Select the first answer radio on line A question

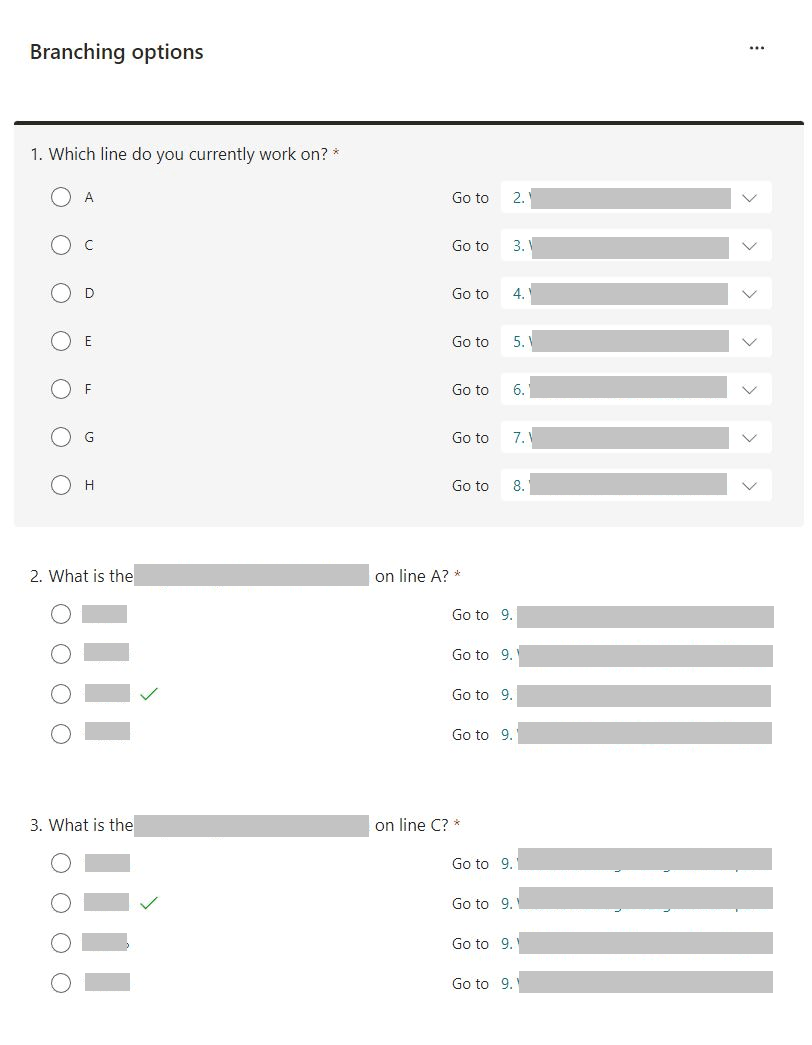point(61,614)
